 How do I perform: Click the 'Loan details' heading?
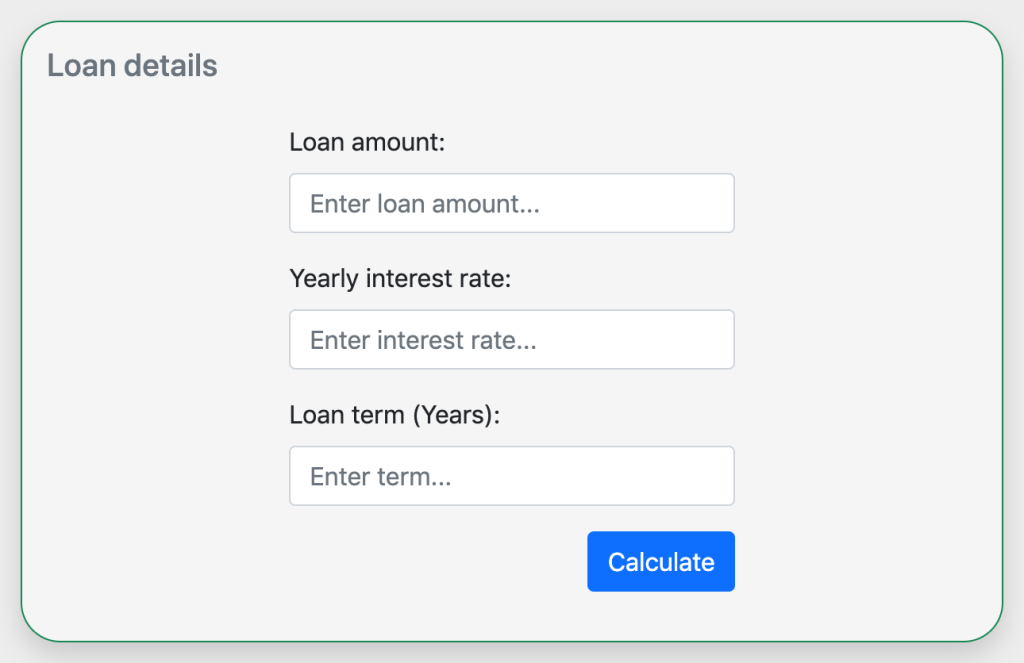tap(132, 66)
